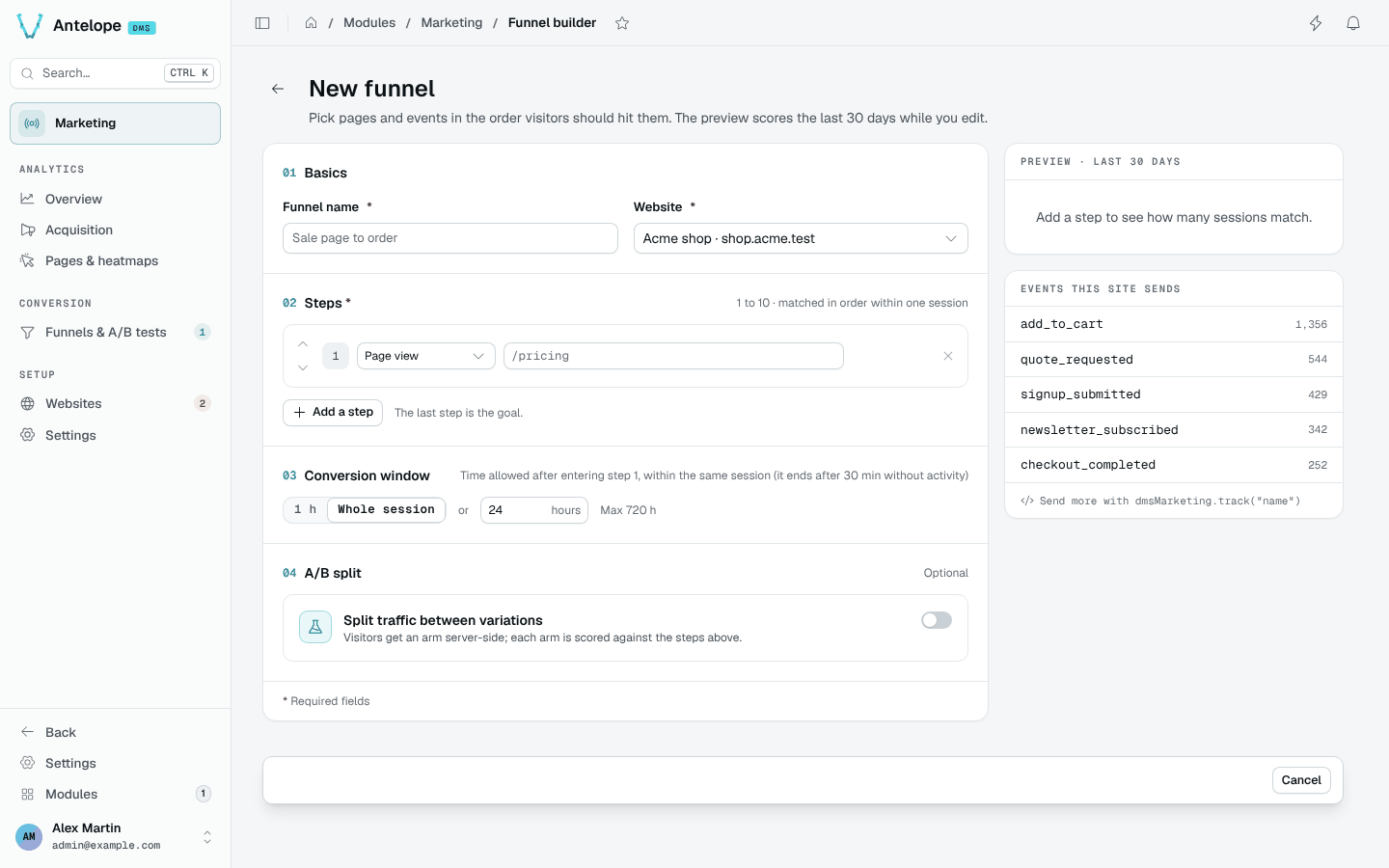Go back using the arrow beside New funnel

coord(278,89)
